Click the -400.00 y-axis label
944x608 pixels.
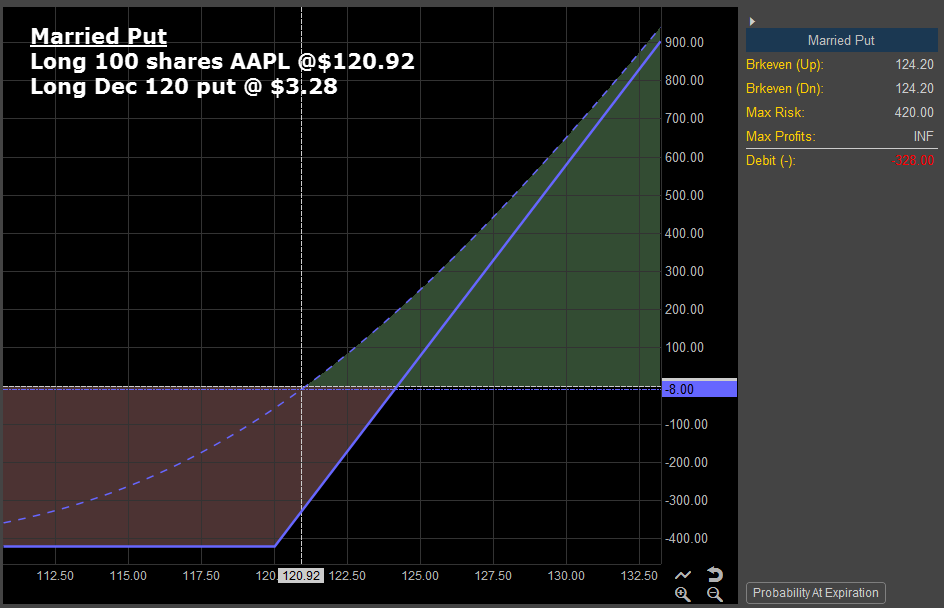click(686, 538)
